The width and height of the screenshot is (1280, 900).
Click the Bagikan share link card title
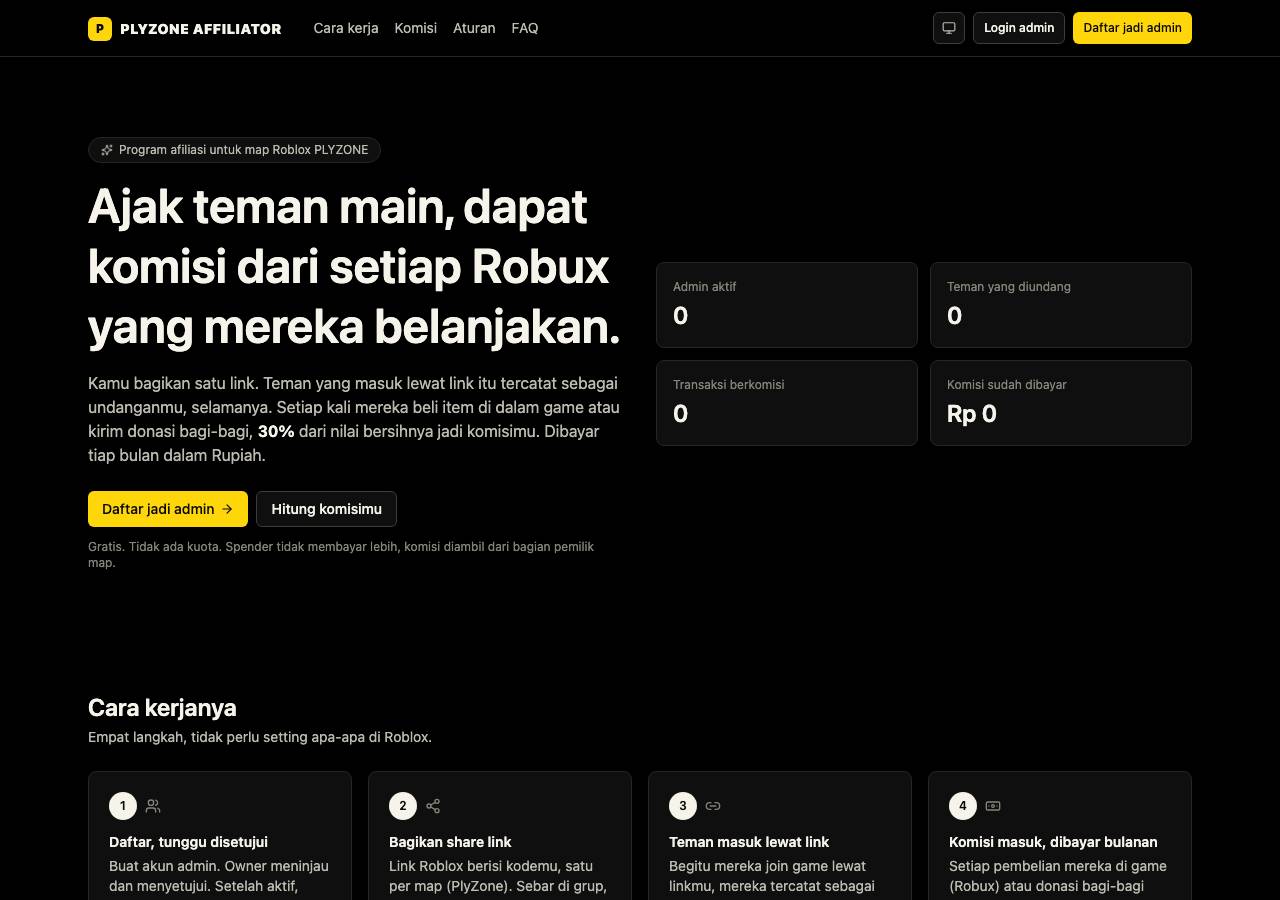(x=450, y=842)
